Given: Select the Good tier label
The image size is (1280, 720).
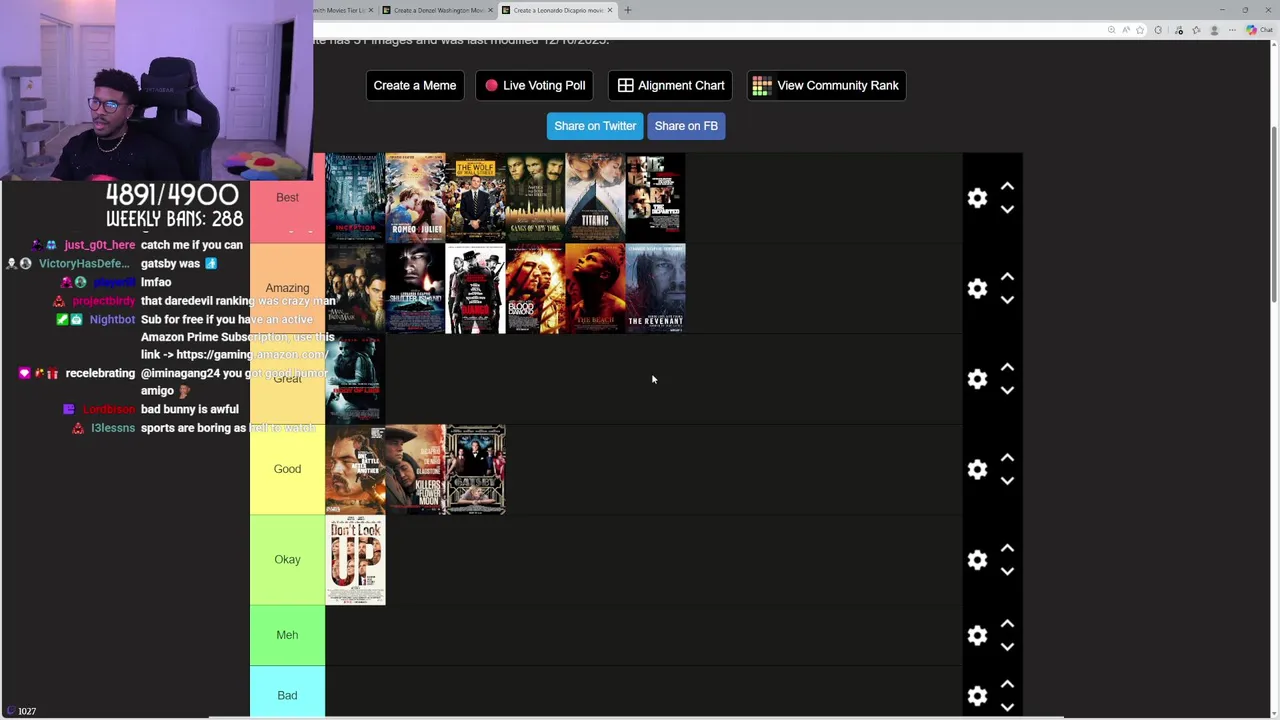Looking at the screenshot, I should pyautogui.click(x=287, y=469).
